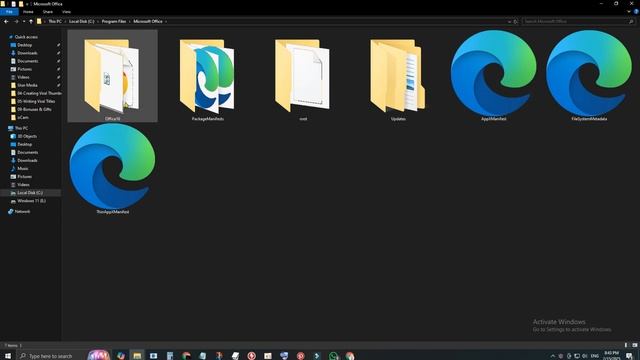
Task: Open the address bar history dropdown
Action: point(509,21)
